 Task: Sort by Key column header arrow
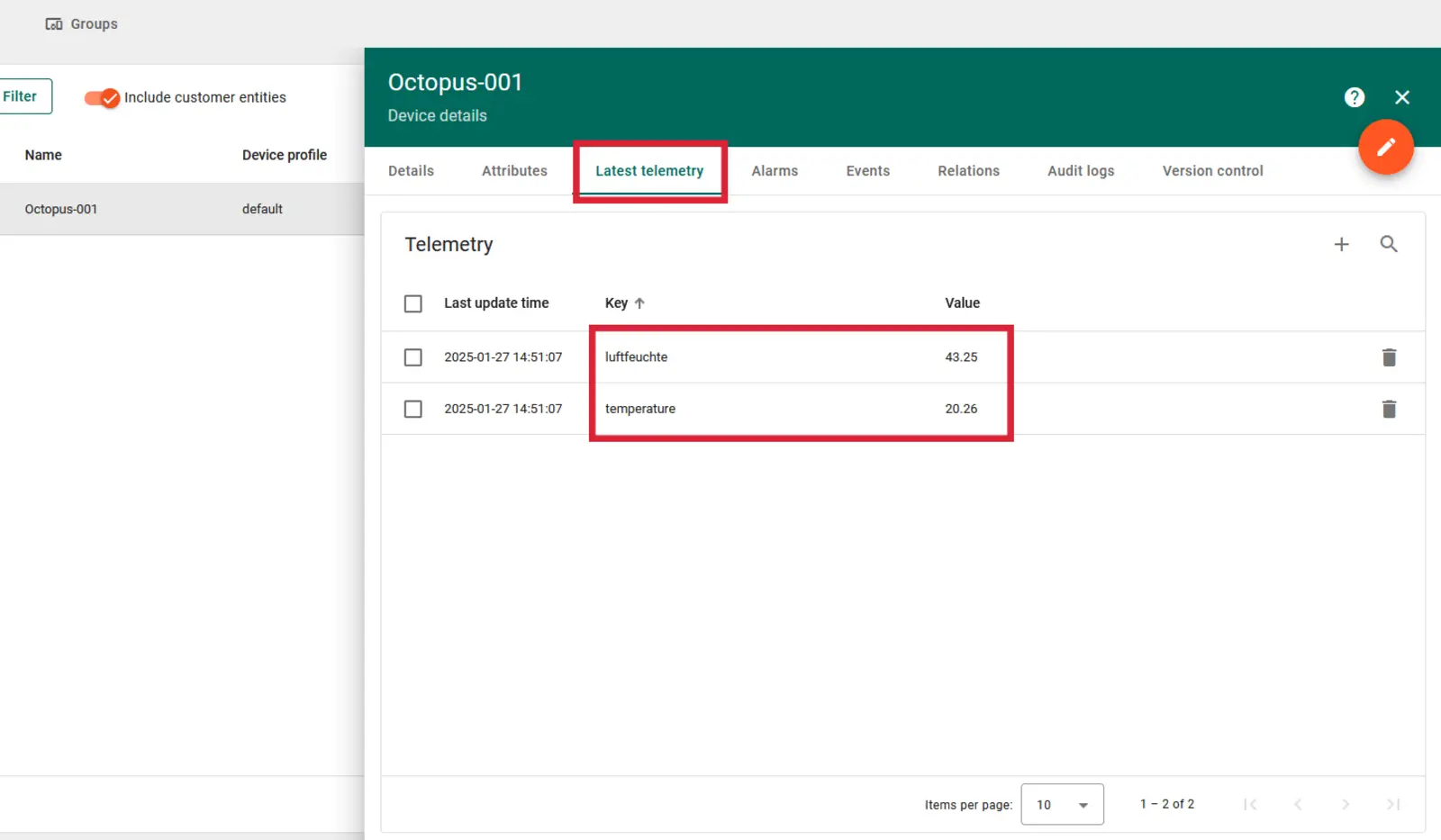pos(639,303)
